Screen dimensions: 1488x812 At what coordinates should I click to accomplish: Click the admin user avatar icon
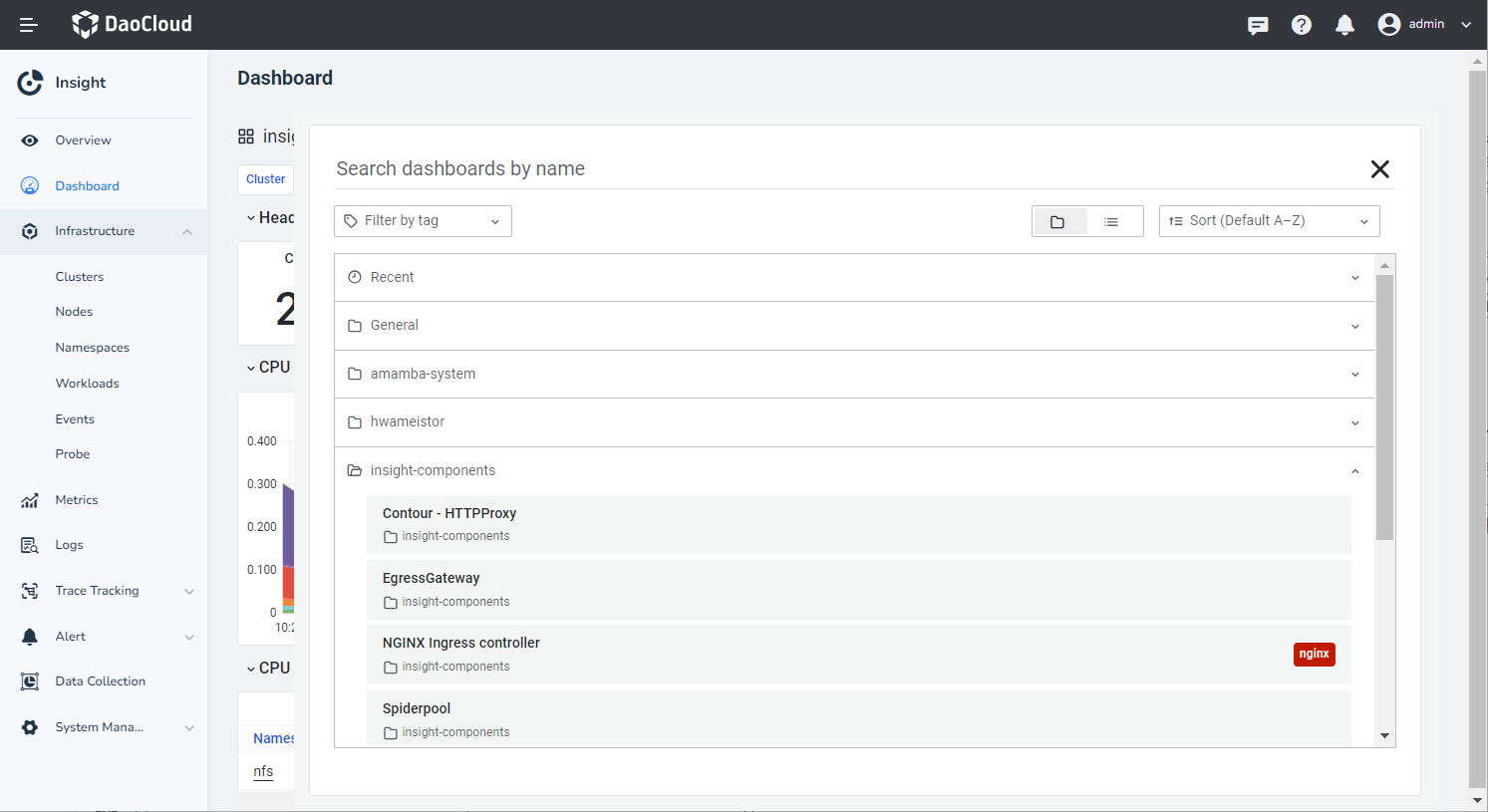pyautogui.click(x=1388, y=25)
